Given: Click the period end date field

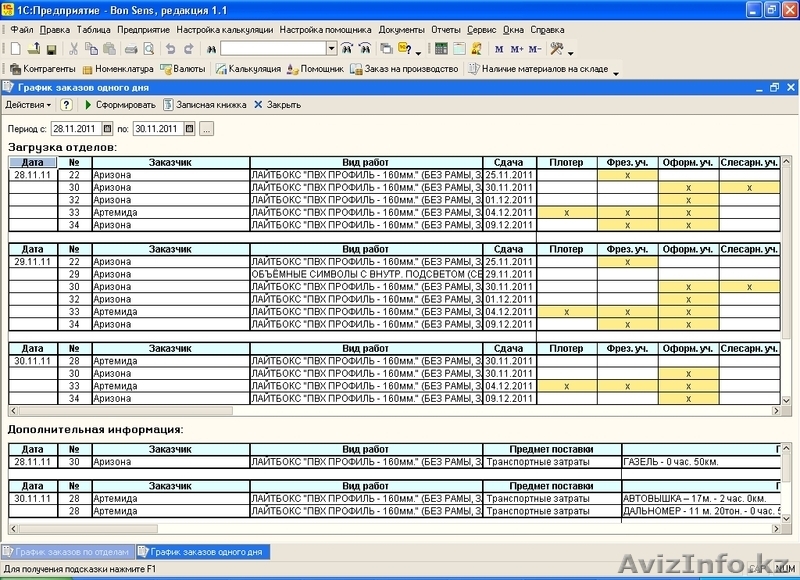Looking at the screenshot, I should click(x=156, y=129).
